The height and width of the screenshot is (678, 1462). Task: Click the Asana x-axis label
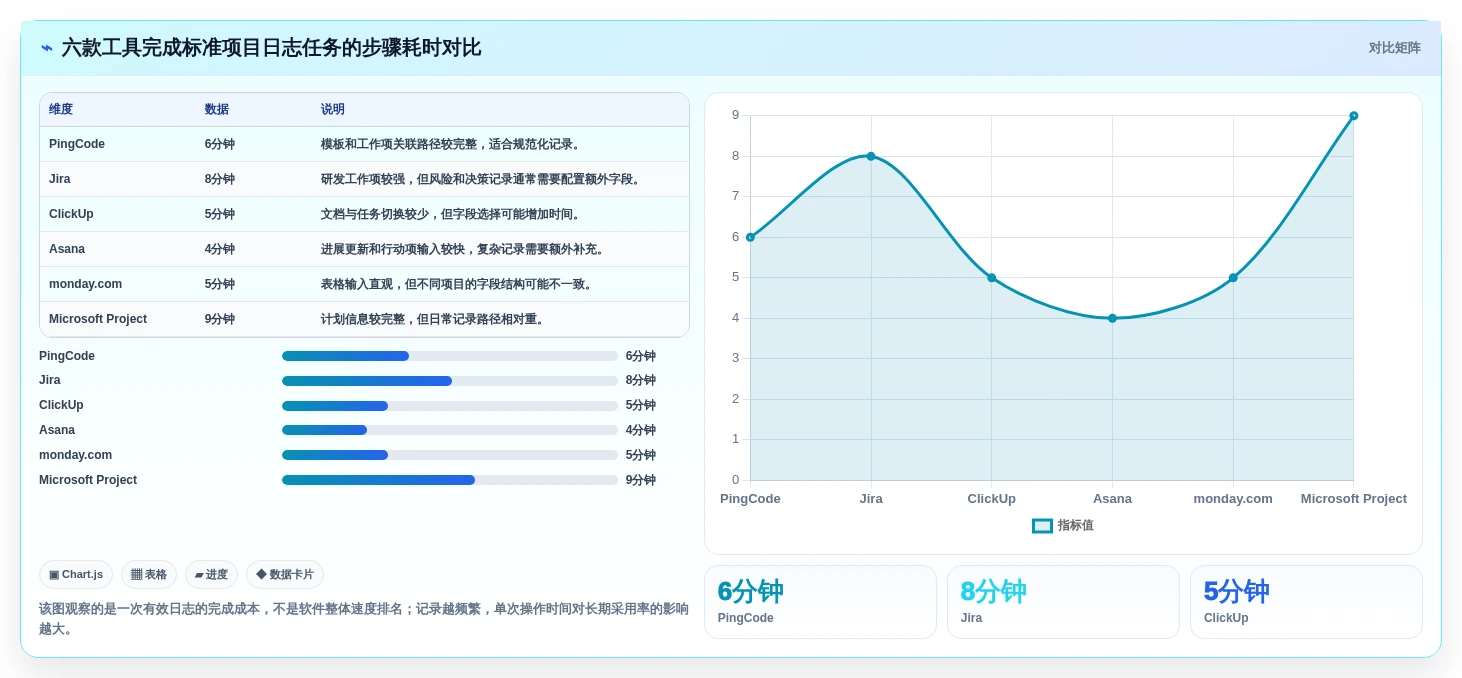coord(1112,498)
